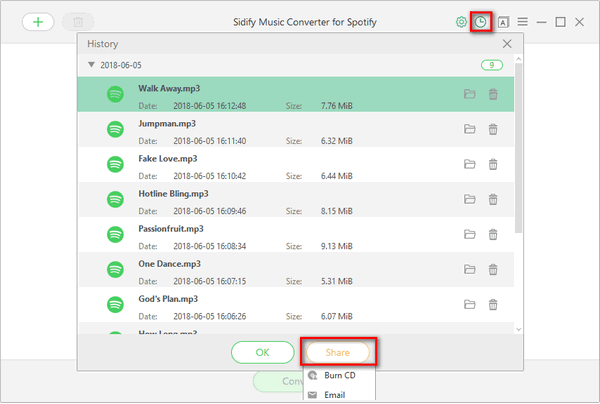600x404 pixels.
Task: Click the 9.13 MiB size value
Action: point(336,246)
